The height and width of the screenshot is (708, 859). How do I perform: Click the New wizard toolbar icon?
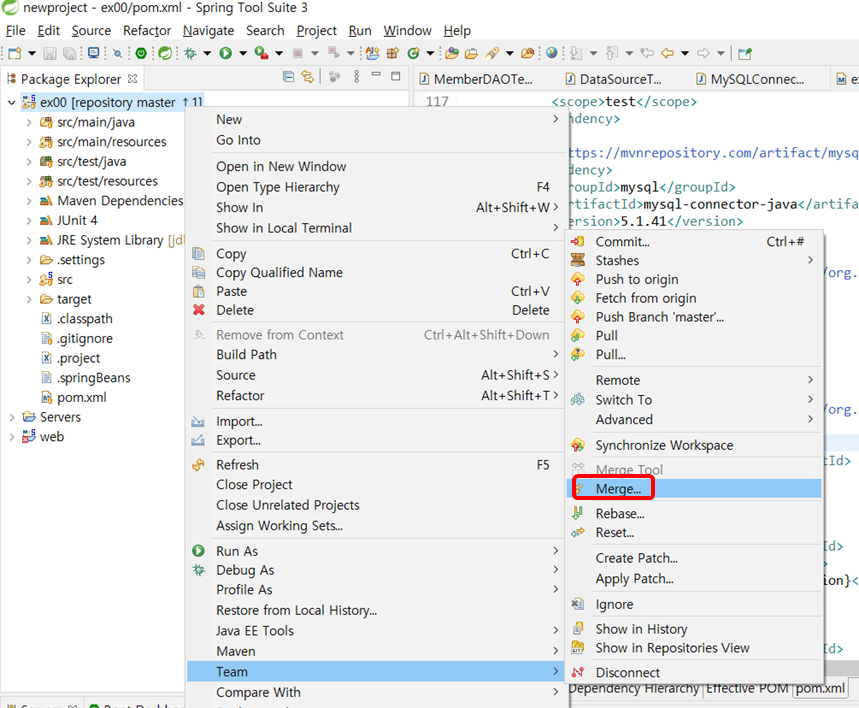pyautogui.click(x=15, y=53)
